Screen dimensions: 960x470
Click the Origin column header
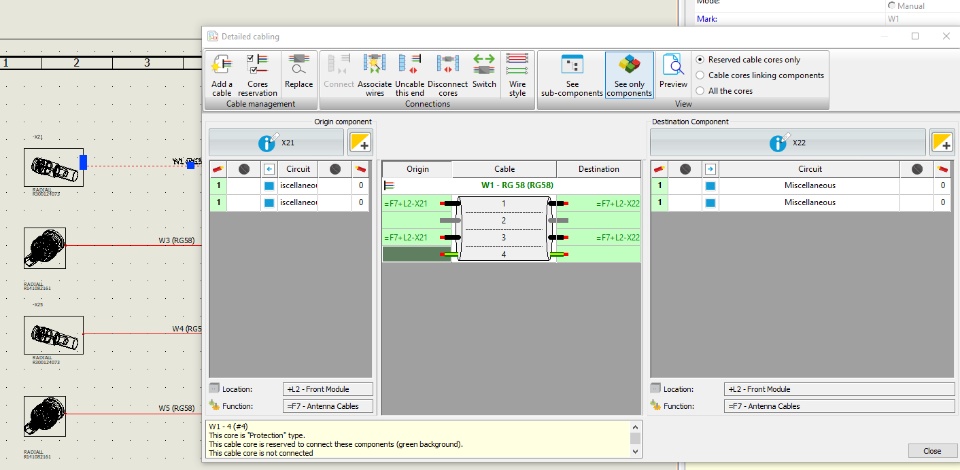(417, 169)
